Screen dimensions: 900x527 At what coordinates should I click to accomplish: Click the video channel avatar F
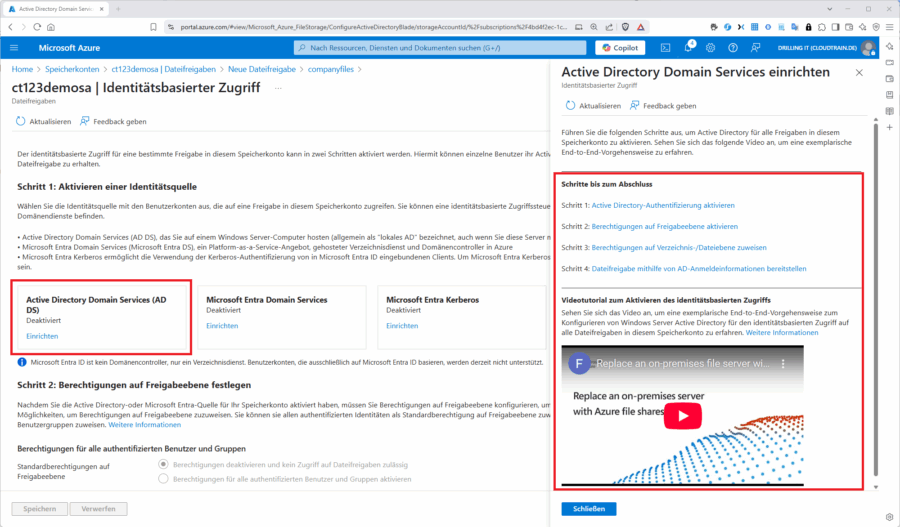click(x=579, y=363)
